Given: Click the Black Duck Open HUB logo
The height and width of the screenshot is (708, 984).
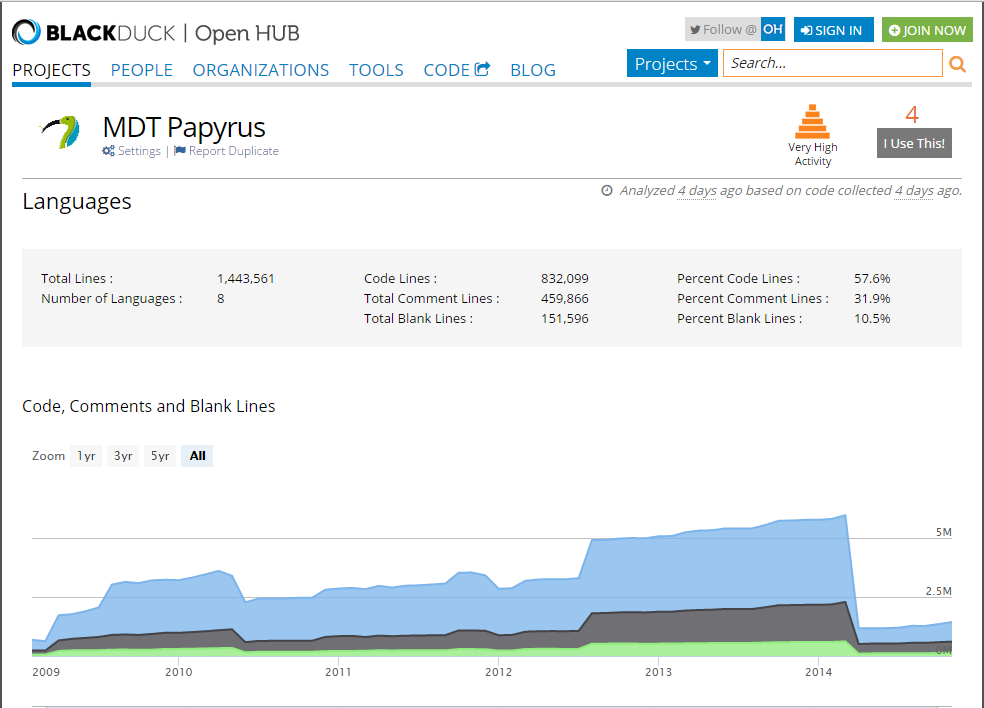Looking at the screenshot, I should tap(156, 33).
